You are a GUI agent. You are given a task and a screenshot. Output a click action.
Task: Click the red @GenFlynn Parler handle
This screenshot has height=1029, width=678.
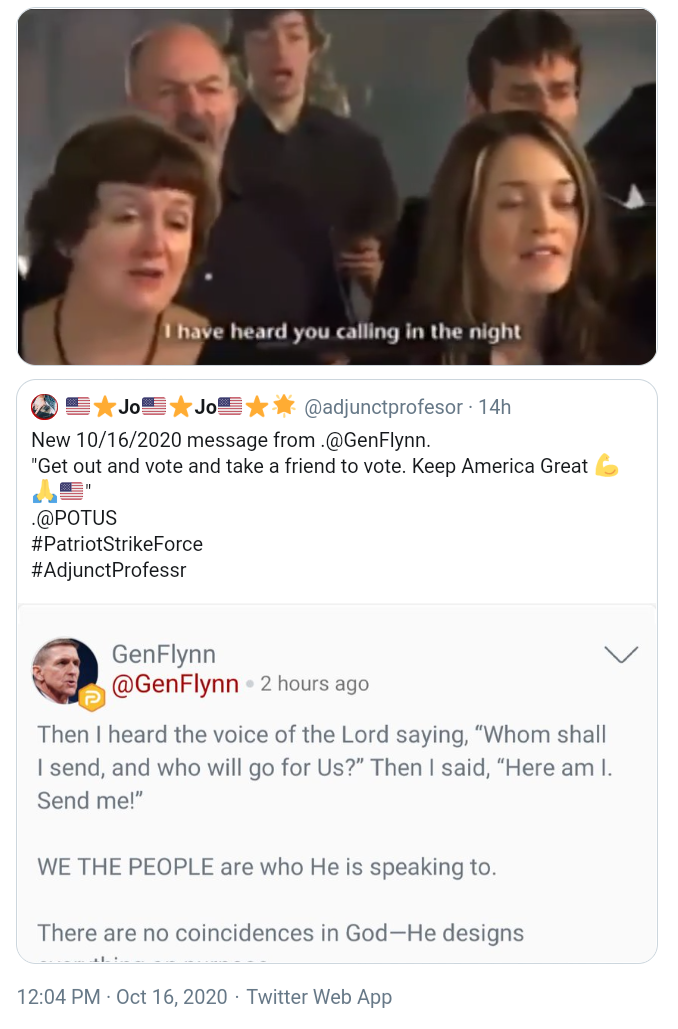175,684
